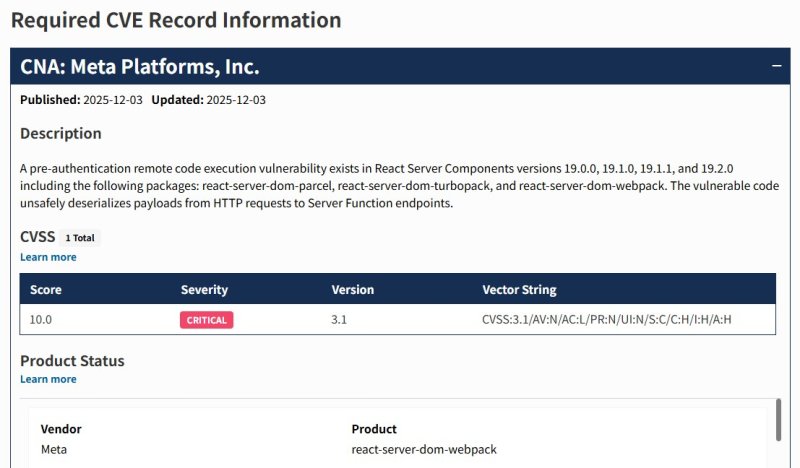Collapse the CNA Meta Platforms section
Screen dimensions: 800x468
pyautogui.click(x=776, y=67)
